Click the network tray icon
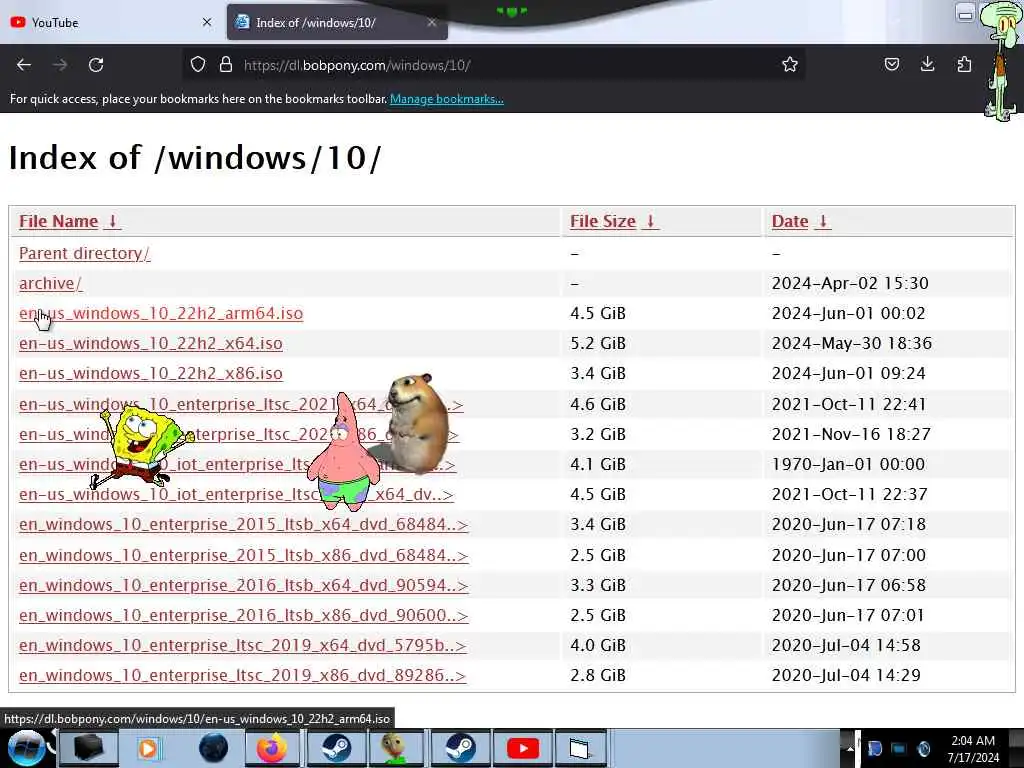Viewport: 1024px width, 768px height. click(x=899, y=748)
